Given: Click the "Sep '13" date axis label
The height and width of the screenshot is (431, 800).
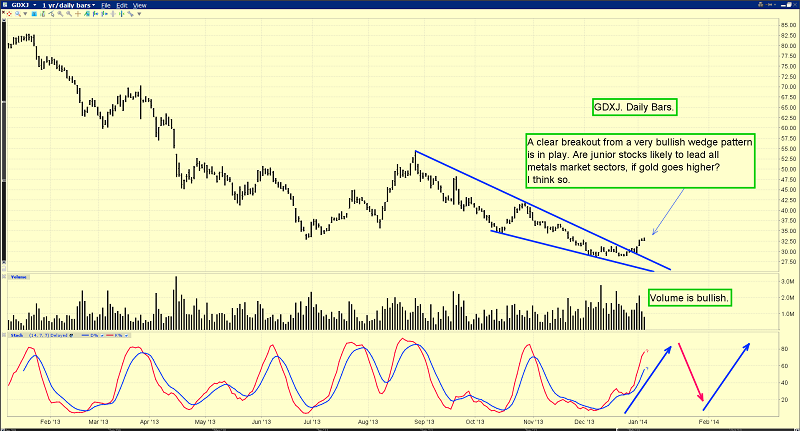Looking at the screenshot, I should (x=424, y=422).
